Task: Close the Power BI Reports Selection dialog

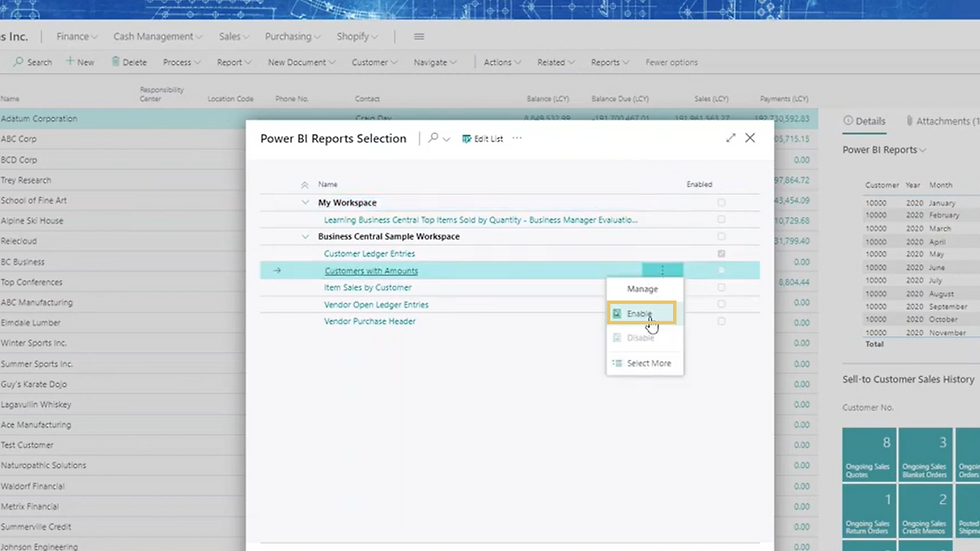Action: 750,137
